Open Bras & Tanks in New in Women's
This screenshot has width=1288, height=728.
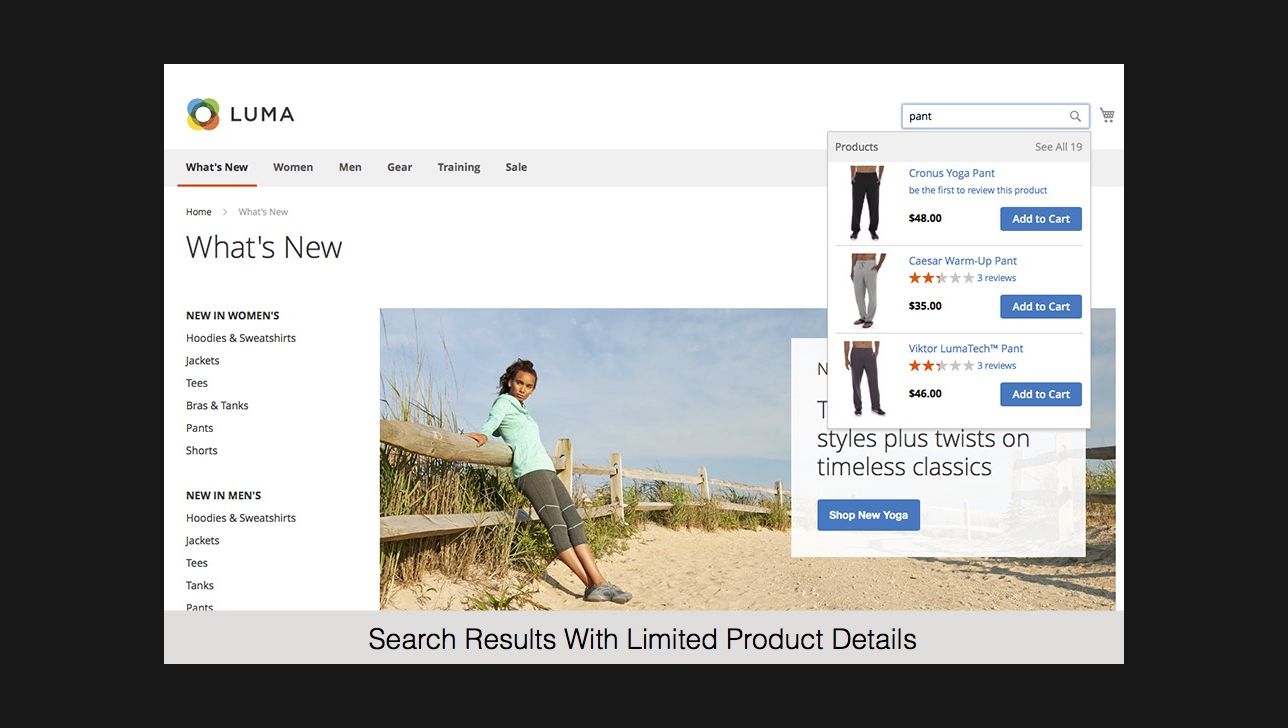tap(217, 405)
